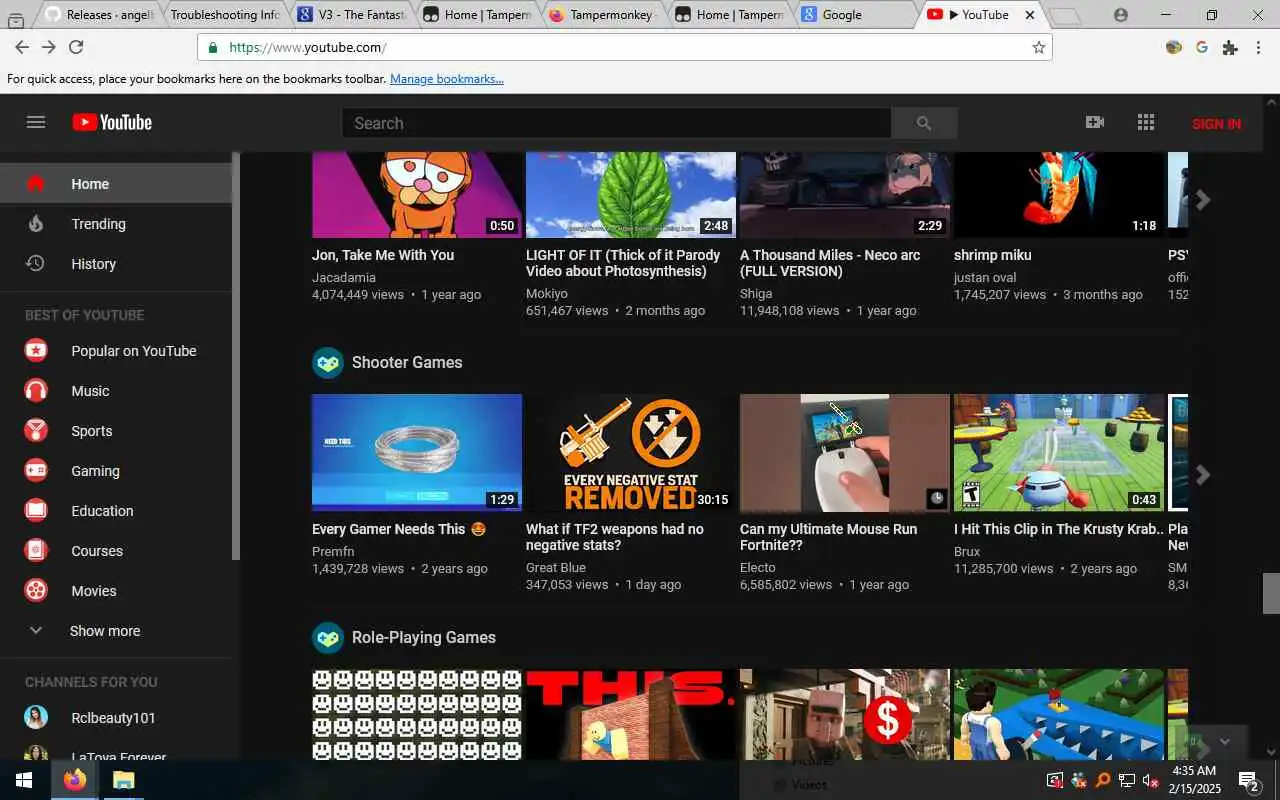Switch to the V3 - The Fantast tab
Screen dimensions: 1280x800
pos(352,15)
